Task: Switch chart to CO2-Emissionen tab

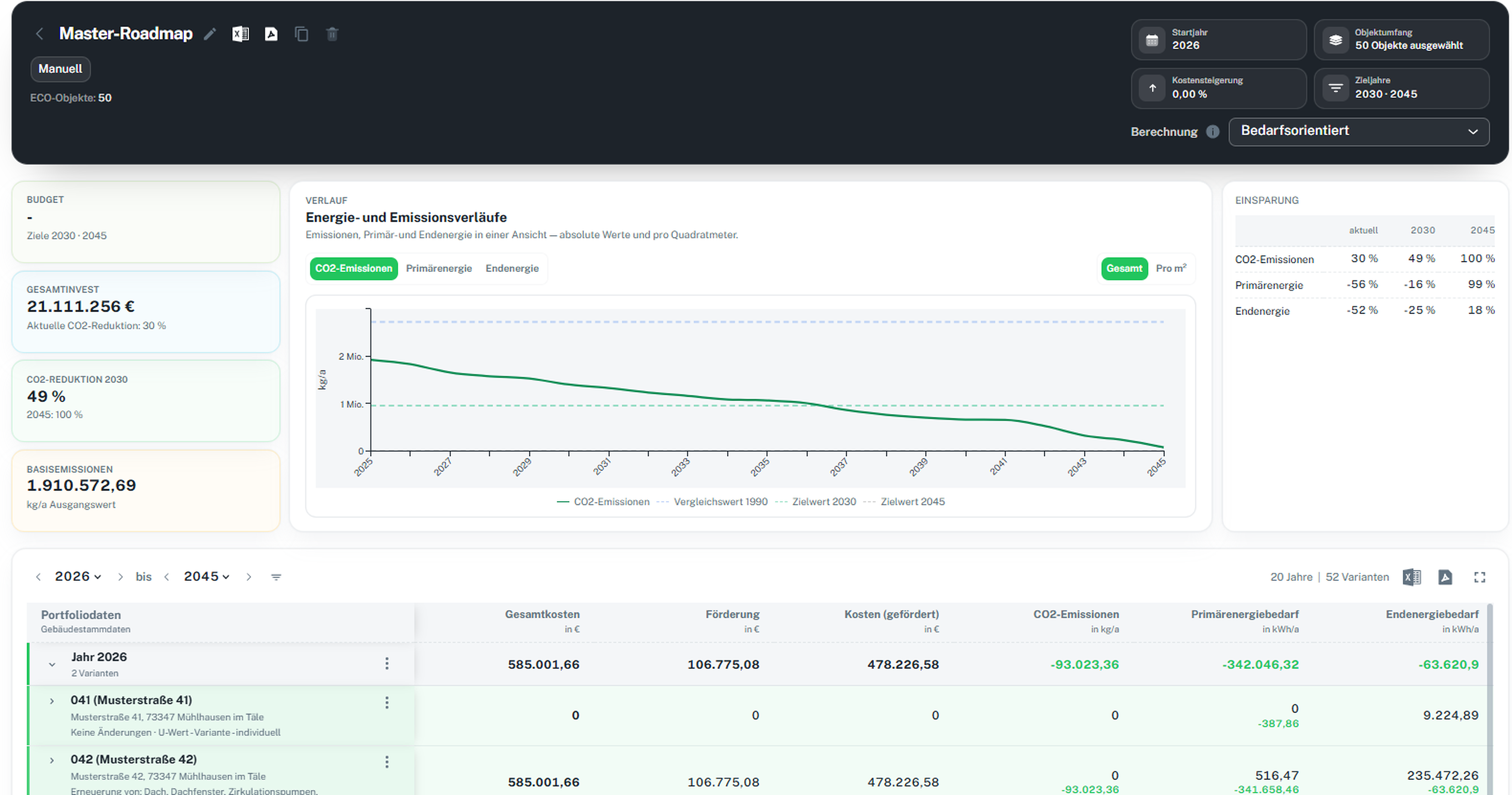Action: 354,269
